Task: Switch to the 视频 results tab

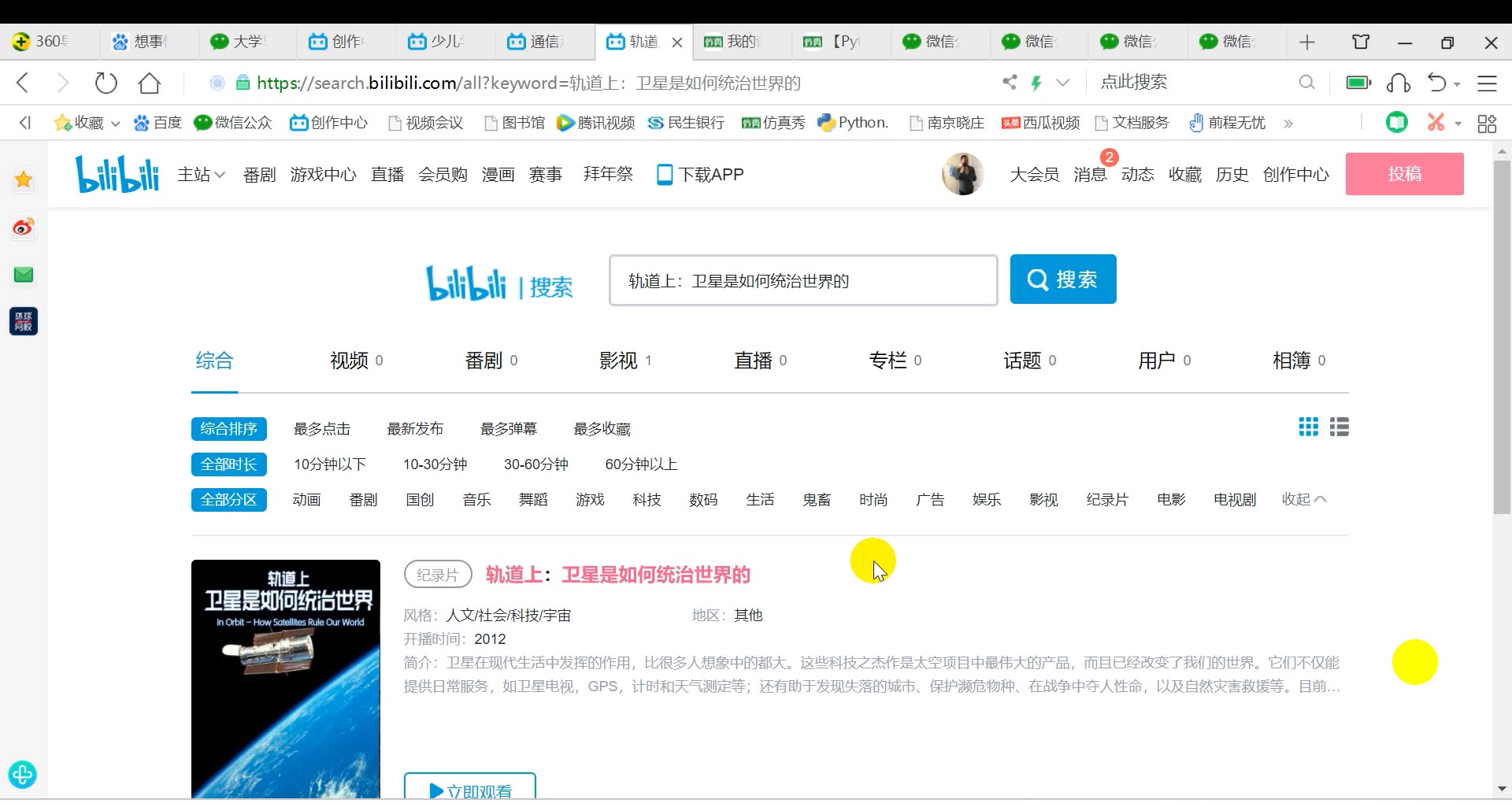Action: (x=356, y=361)
